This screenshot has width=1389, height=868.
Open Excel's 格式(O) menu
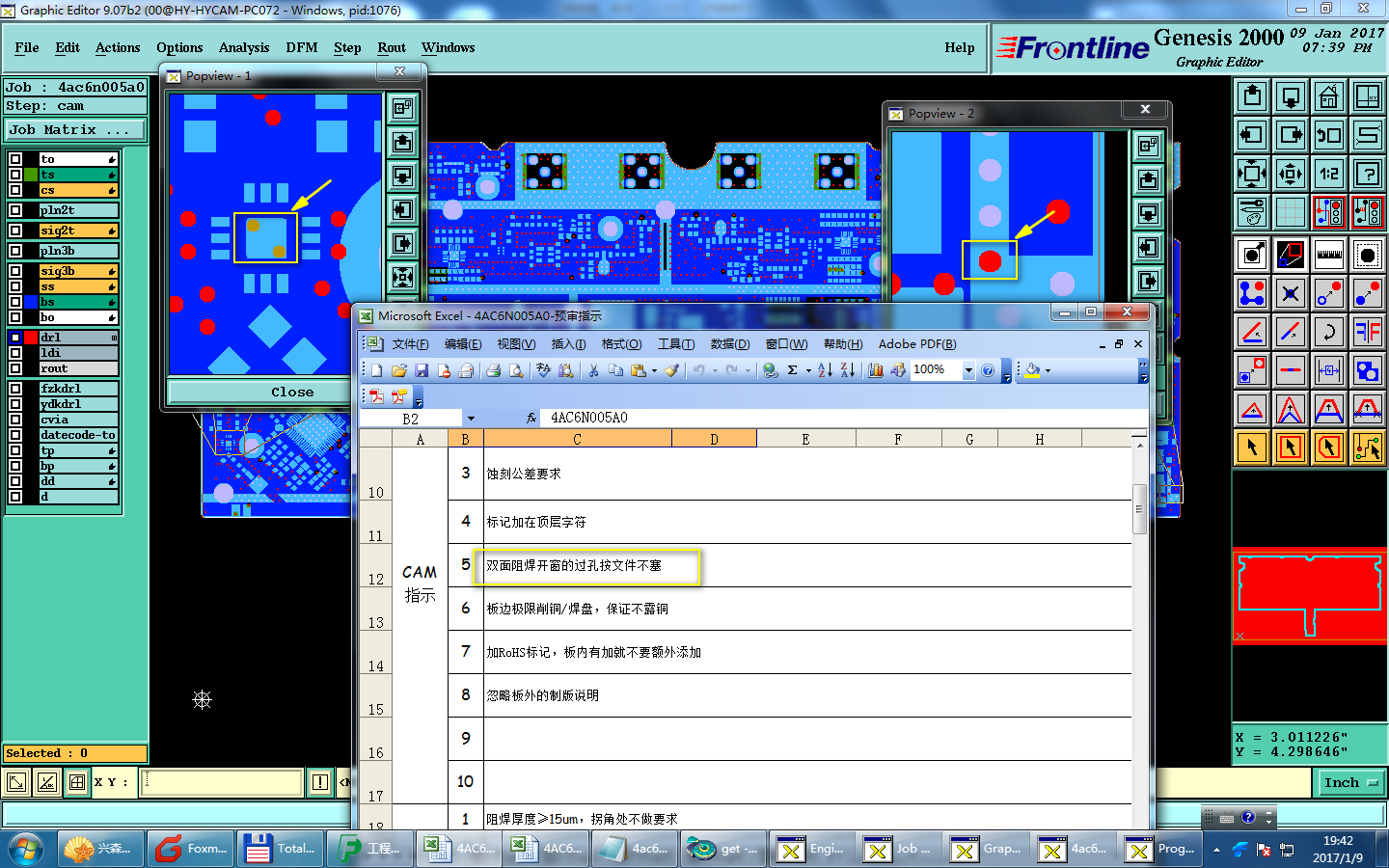tap(621, 344)
